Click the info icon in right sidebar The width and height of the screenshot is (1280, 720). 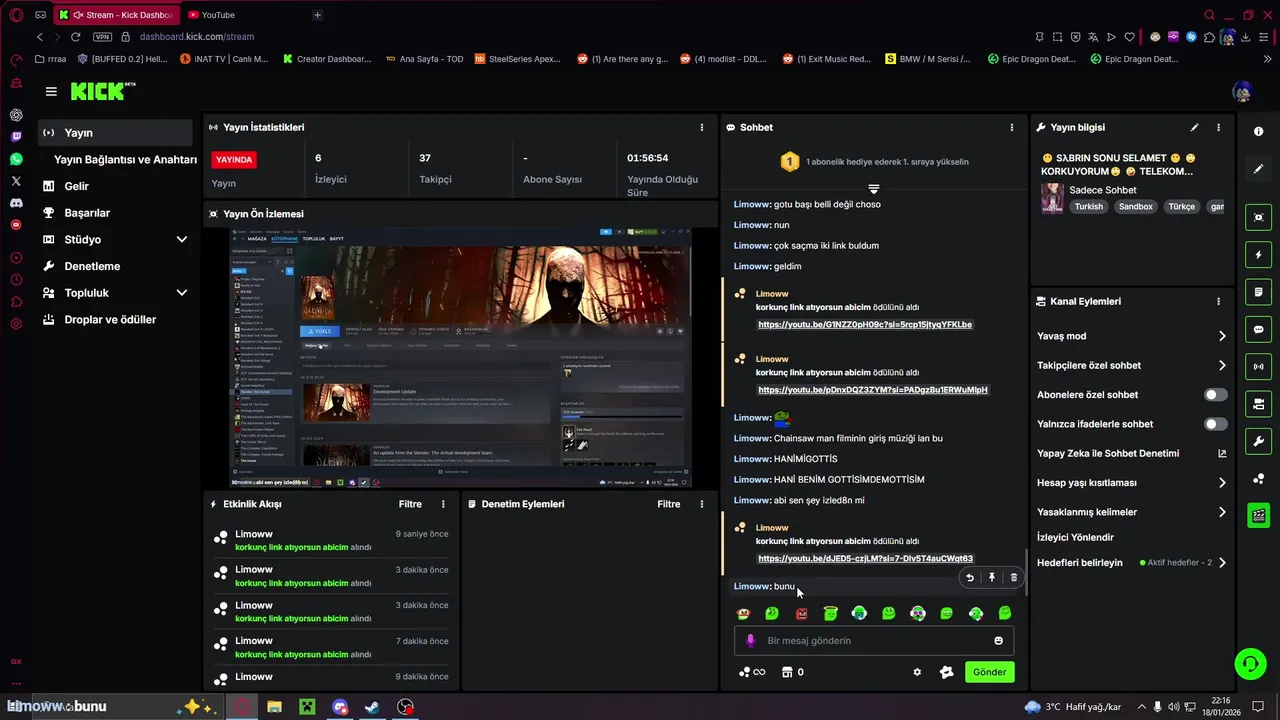coord(1258,132)
